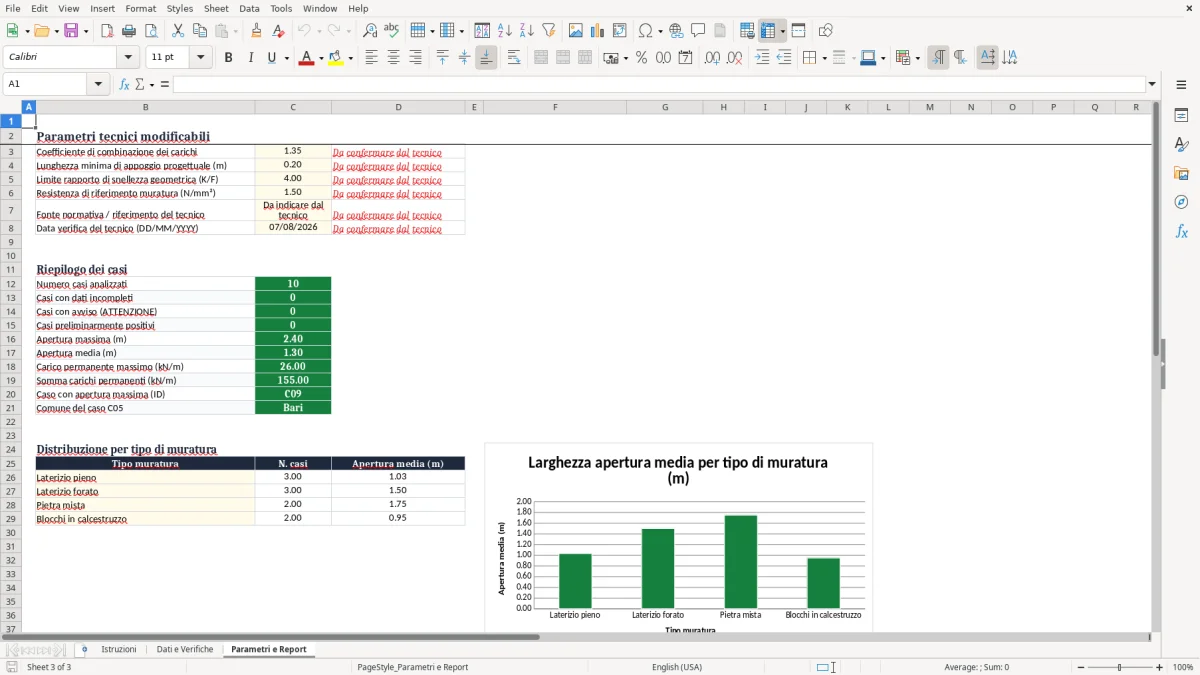Export directly as PDF
This screenshot has height=675, width=1200.
[106, 31]
